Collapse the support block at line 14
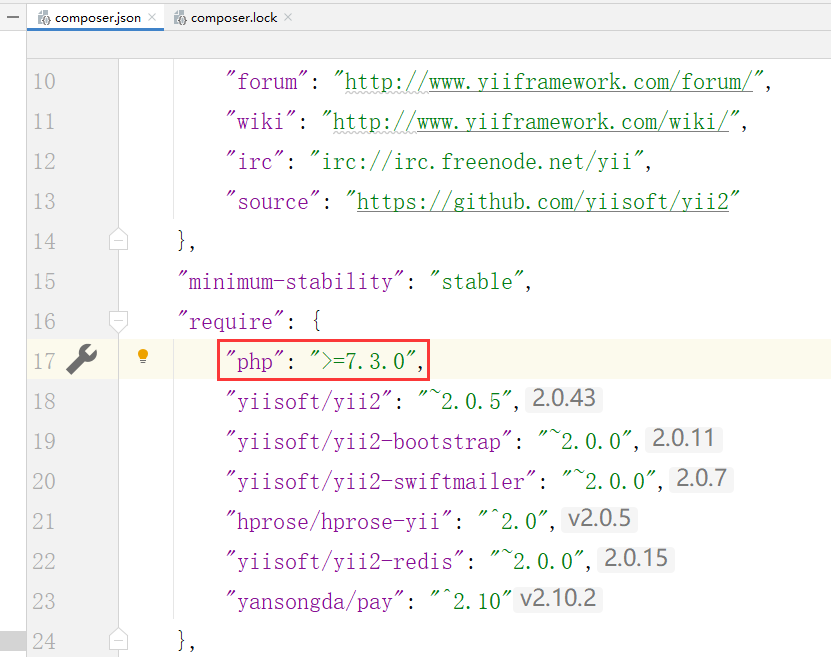831x657 pixels. [117, 240]
